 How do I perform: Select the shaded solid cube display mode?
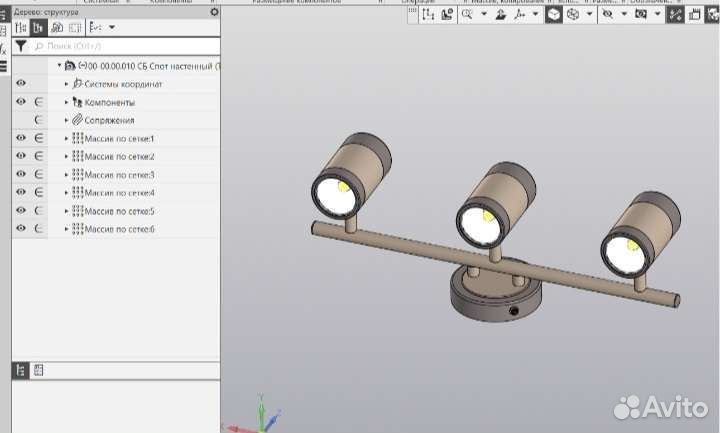pyautogui.click(x=553, y=15)
